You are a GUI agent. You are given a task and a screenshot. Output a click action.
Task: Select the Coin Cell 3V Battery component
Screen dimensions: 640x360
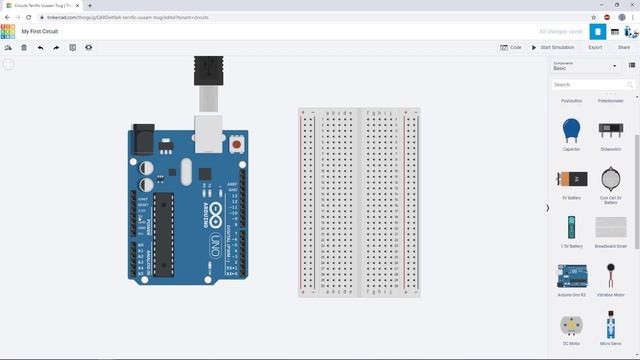click(611, 184)
